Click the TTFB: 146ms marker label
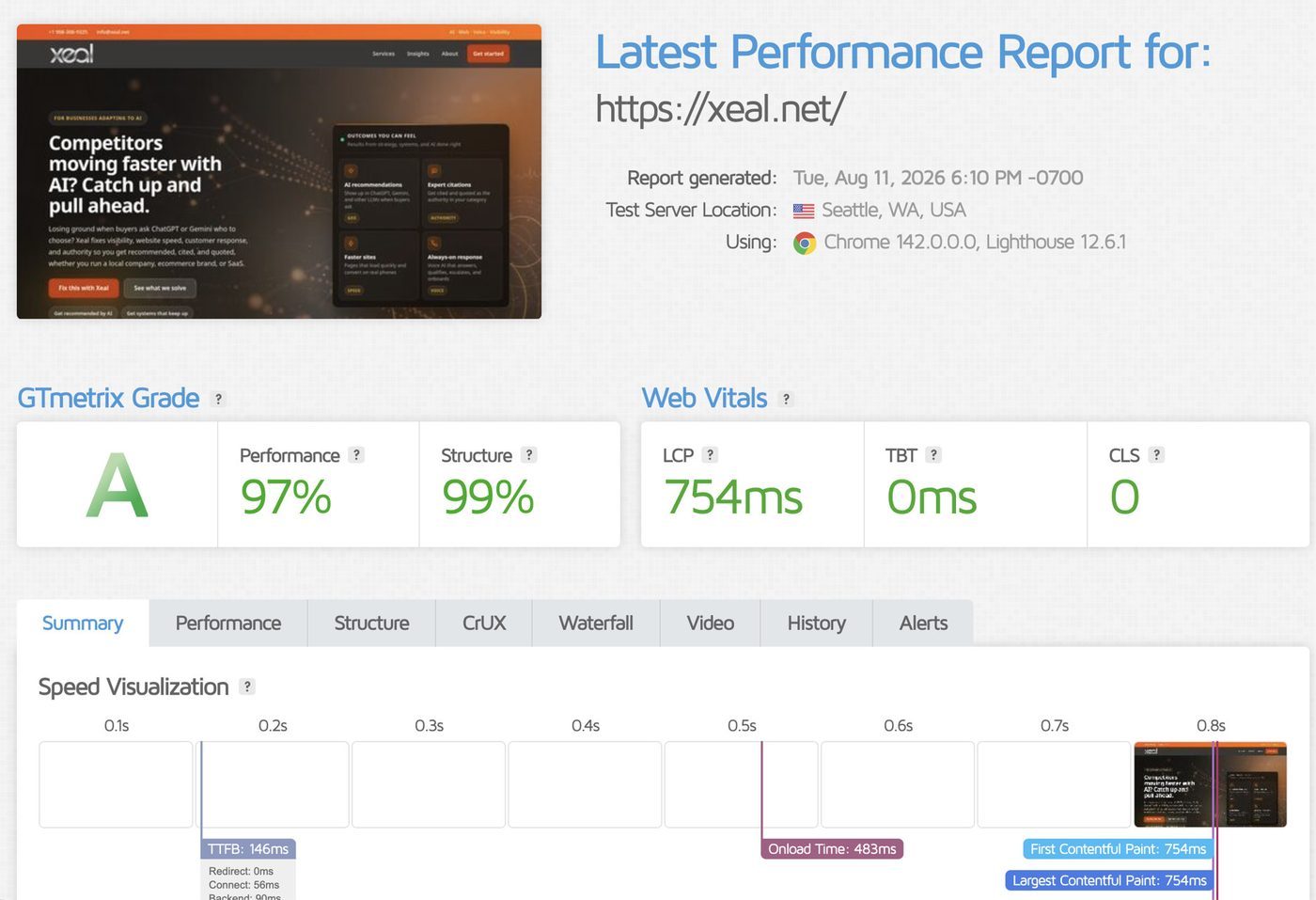1316x900 pixels. 248,849
